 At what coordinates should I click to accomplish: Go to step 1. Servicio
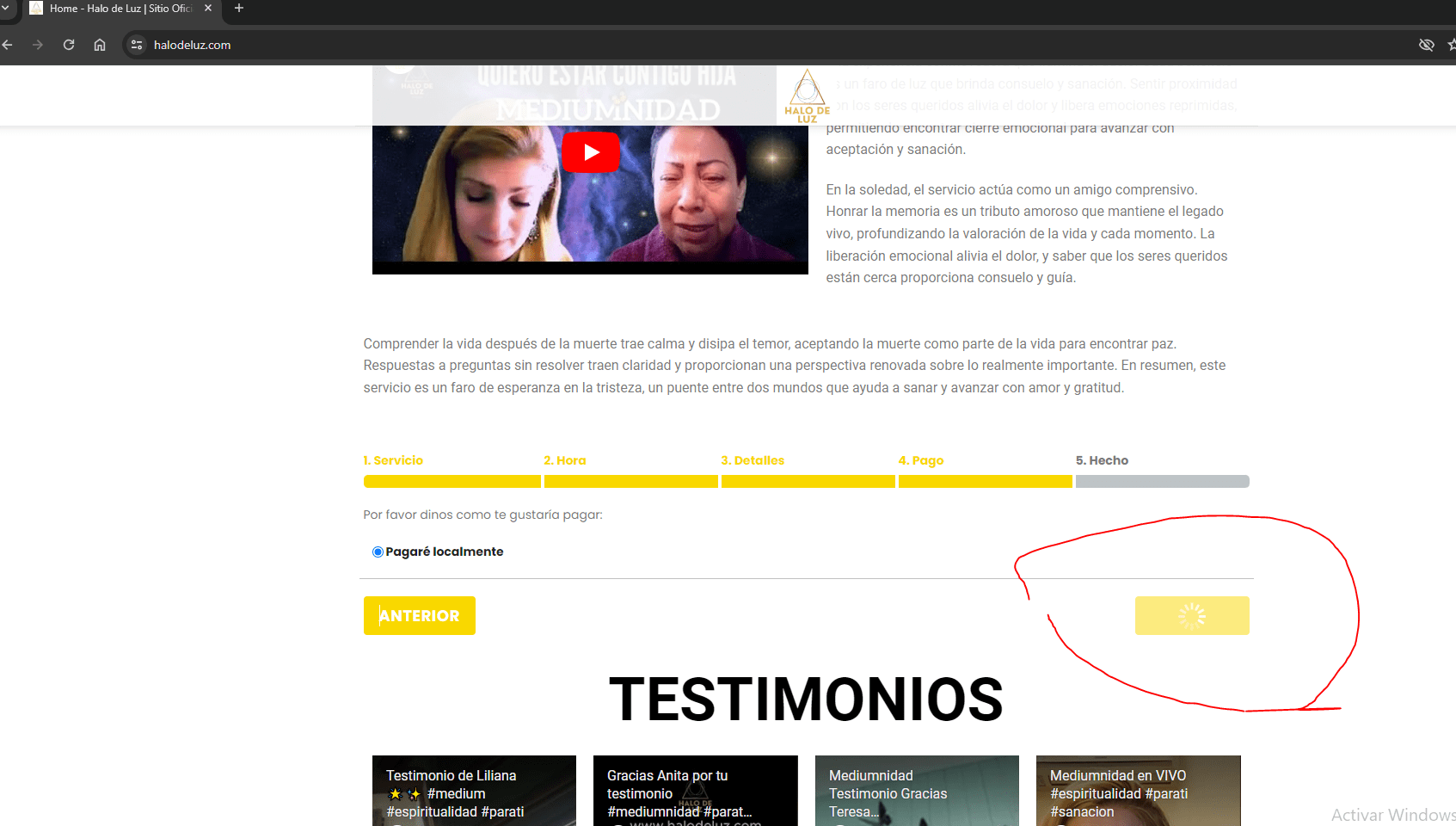click(x=393, y=460)
